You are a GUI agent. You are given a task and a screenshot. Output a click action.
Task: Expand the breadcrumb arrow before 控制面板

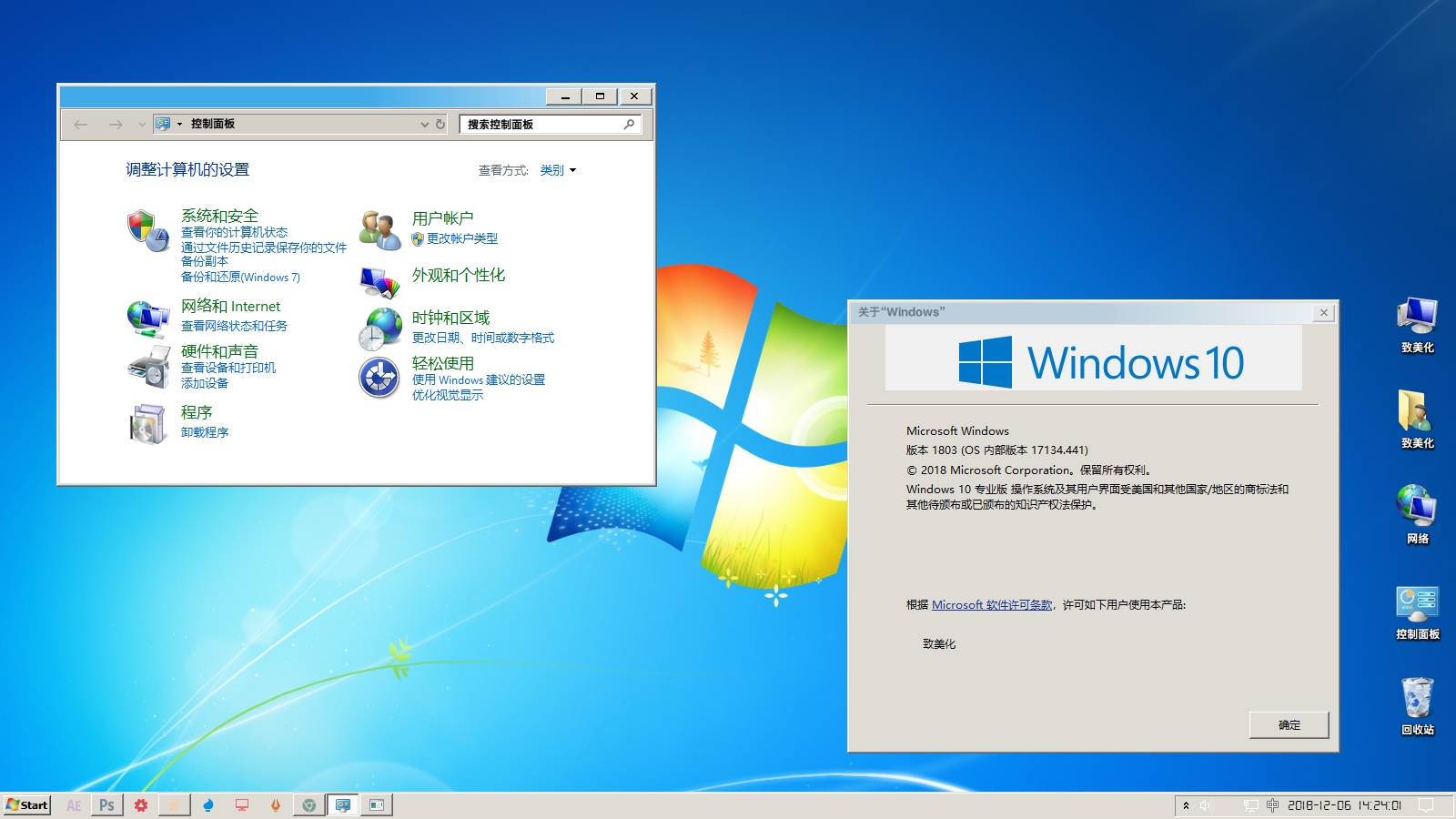179,124
